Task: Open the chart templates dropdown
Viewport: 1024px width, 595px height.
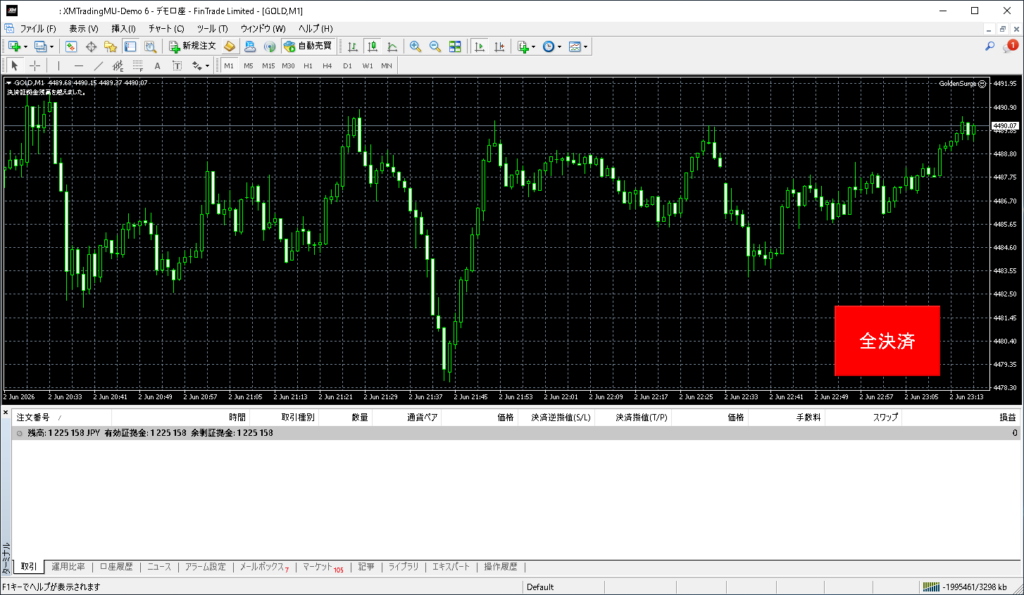Action: pyautogui.click(x=578, y=46)
